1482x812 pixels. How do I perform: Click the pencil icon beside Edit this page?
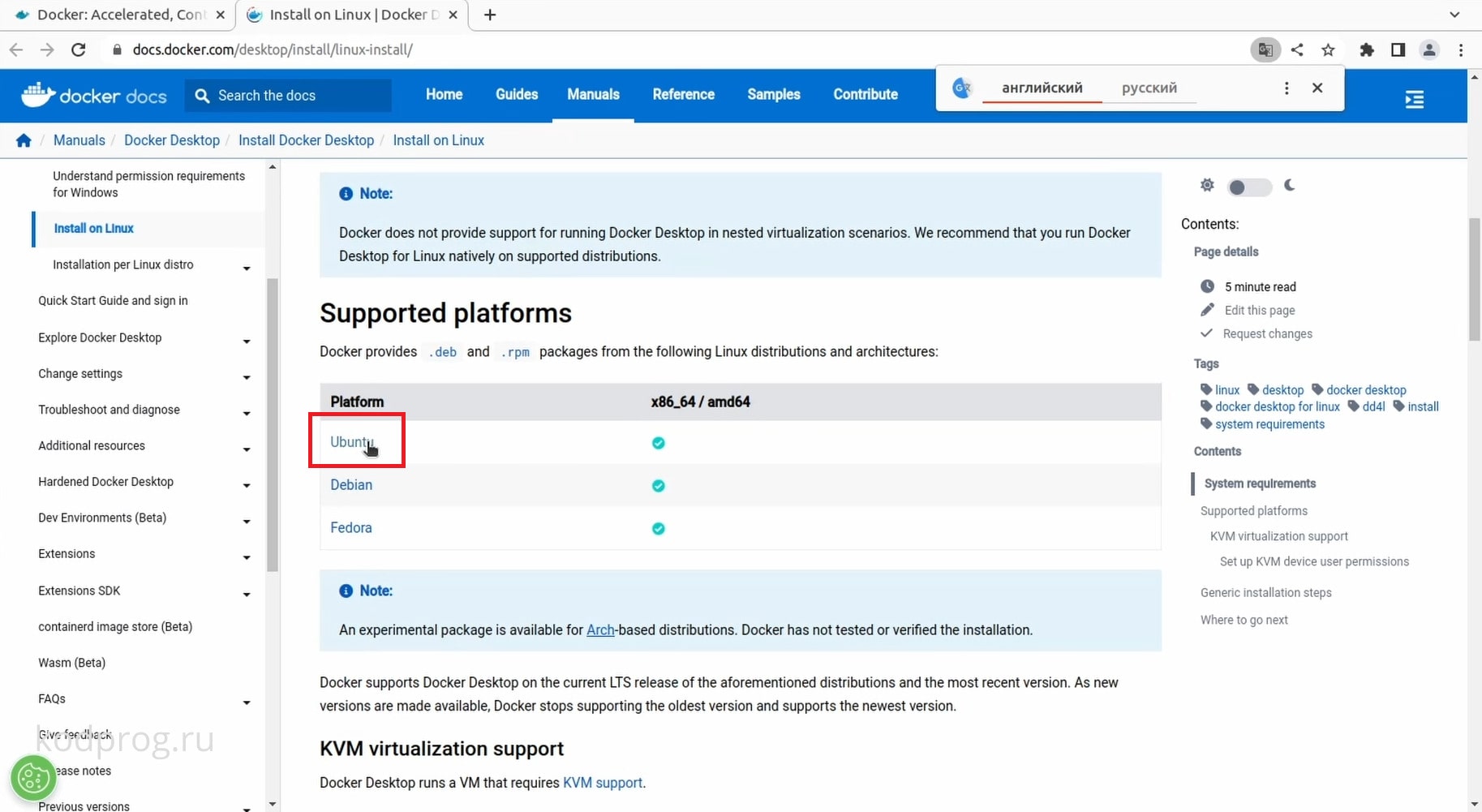1207,310
